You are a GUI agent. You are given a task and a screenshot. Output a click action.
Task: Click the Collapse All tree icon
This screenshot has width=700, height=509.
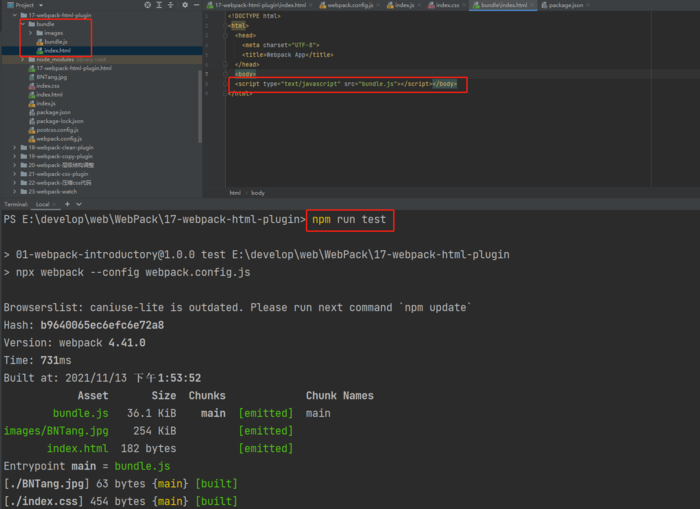pyautogui.click(x=171, y=5)
